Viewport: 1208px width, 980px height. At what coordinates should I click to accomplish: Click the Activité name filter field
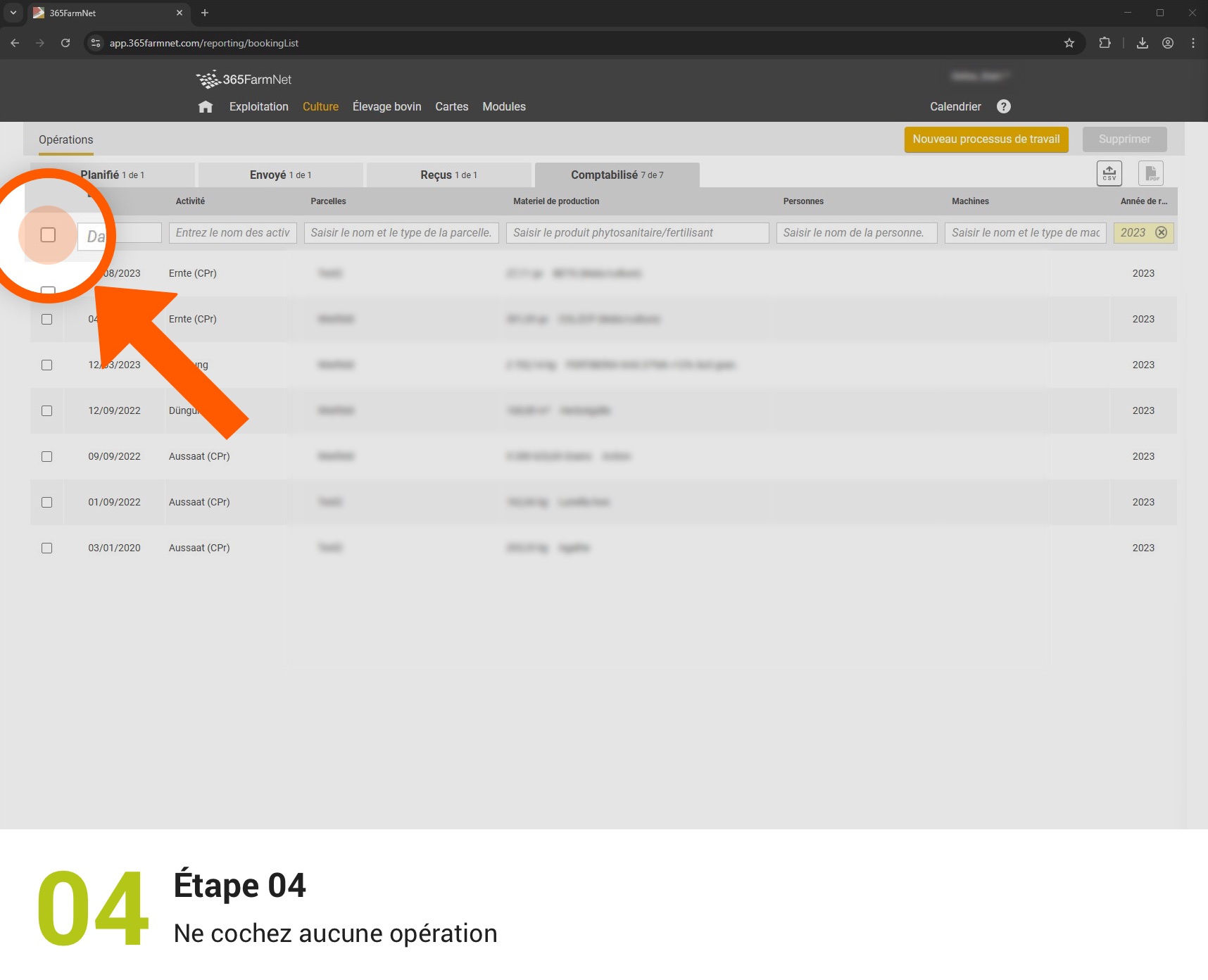(232, 233)
